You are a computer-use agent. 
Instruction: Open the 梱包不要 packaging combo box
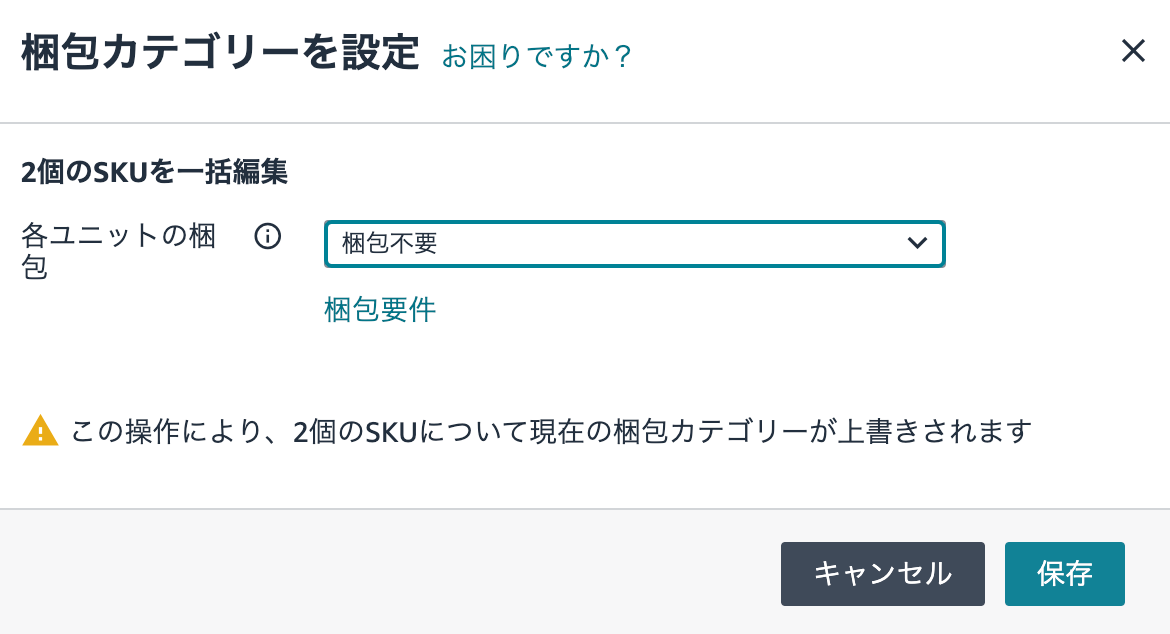point(634,244)
